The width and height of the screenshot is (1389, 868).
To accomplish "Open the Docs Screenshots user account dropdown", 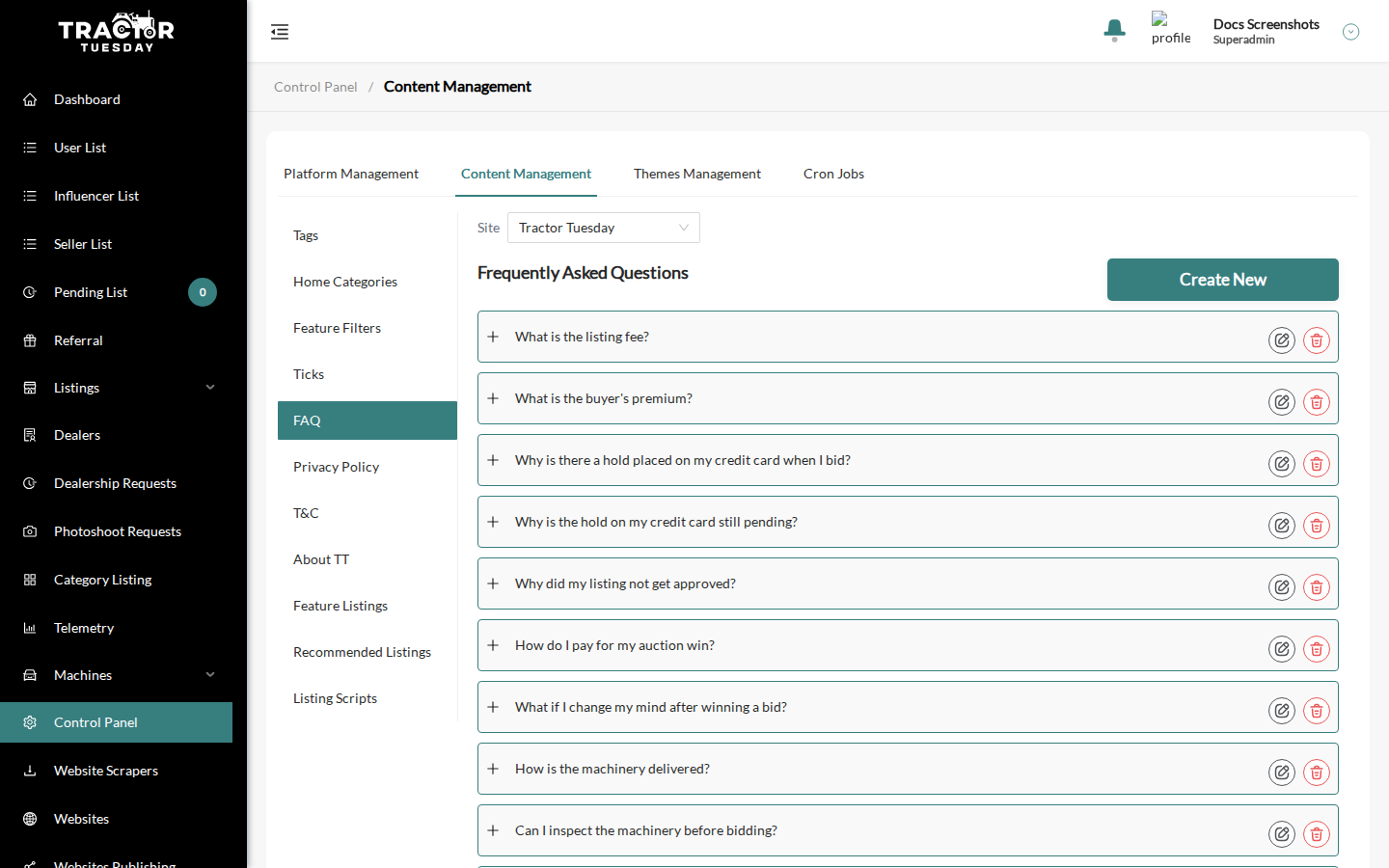I will pos(1351,32).
